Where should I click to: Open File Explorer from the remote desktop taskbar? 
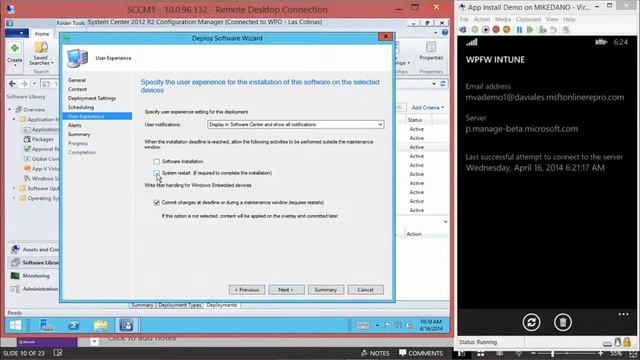coord(100,325)
